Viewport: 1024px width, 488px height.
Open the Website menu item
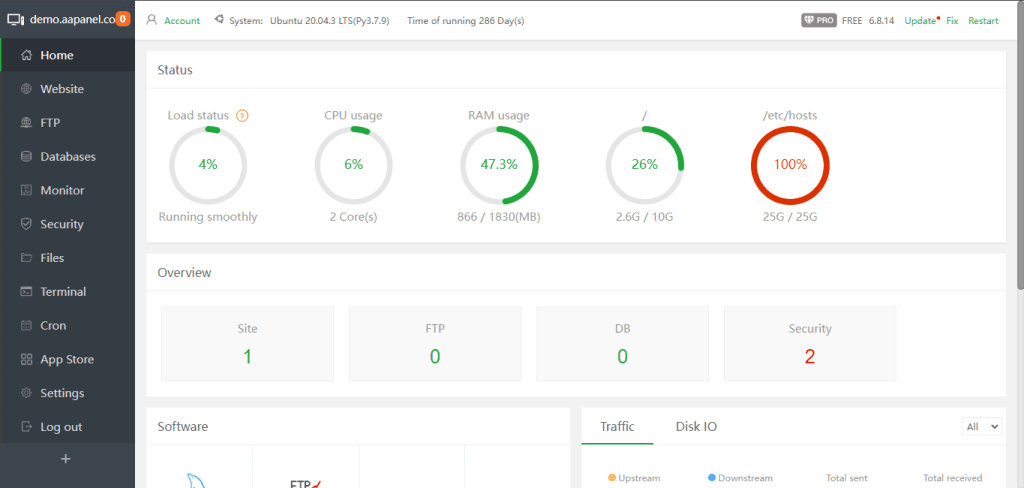[x=68, y=89]
